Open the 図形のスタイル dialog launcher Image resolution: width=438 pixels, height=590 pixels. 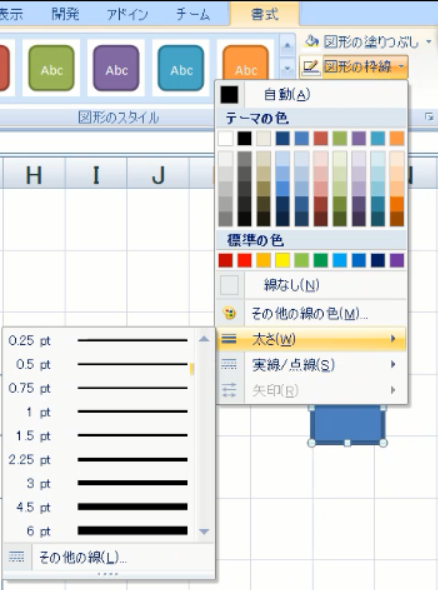click(429, 117)
